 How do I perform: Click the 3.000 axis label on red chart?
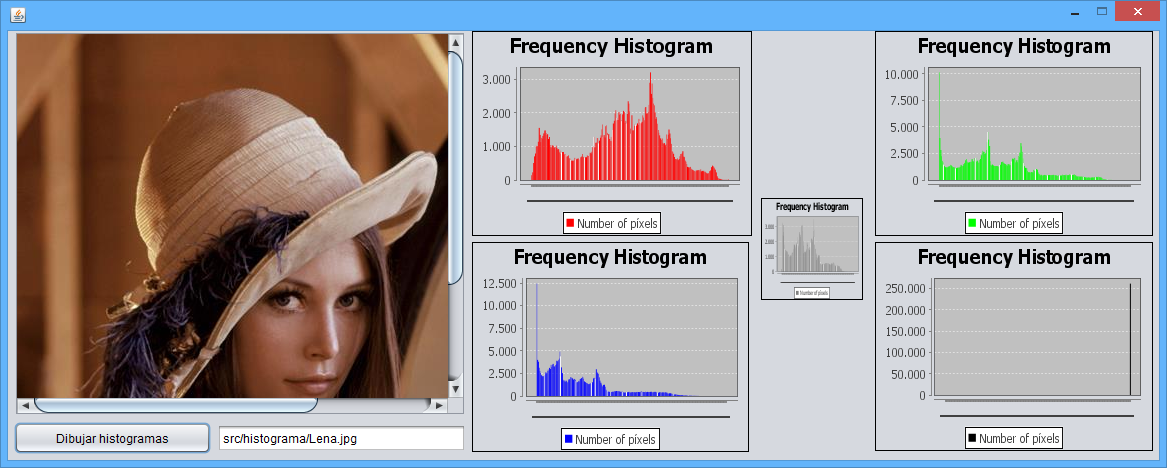496,80
